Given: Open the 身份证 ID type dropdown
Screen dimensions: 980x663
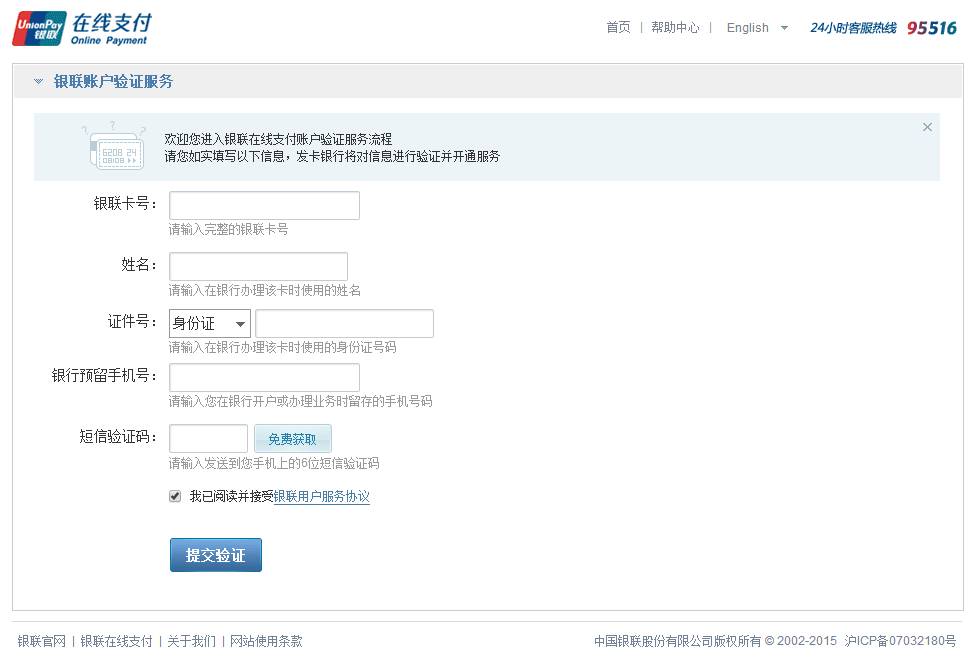Looking at the screenshot, I should coord(209,323).
